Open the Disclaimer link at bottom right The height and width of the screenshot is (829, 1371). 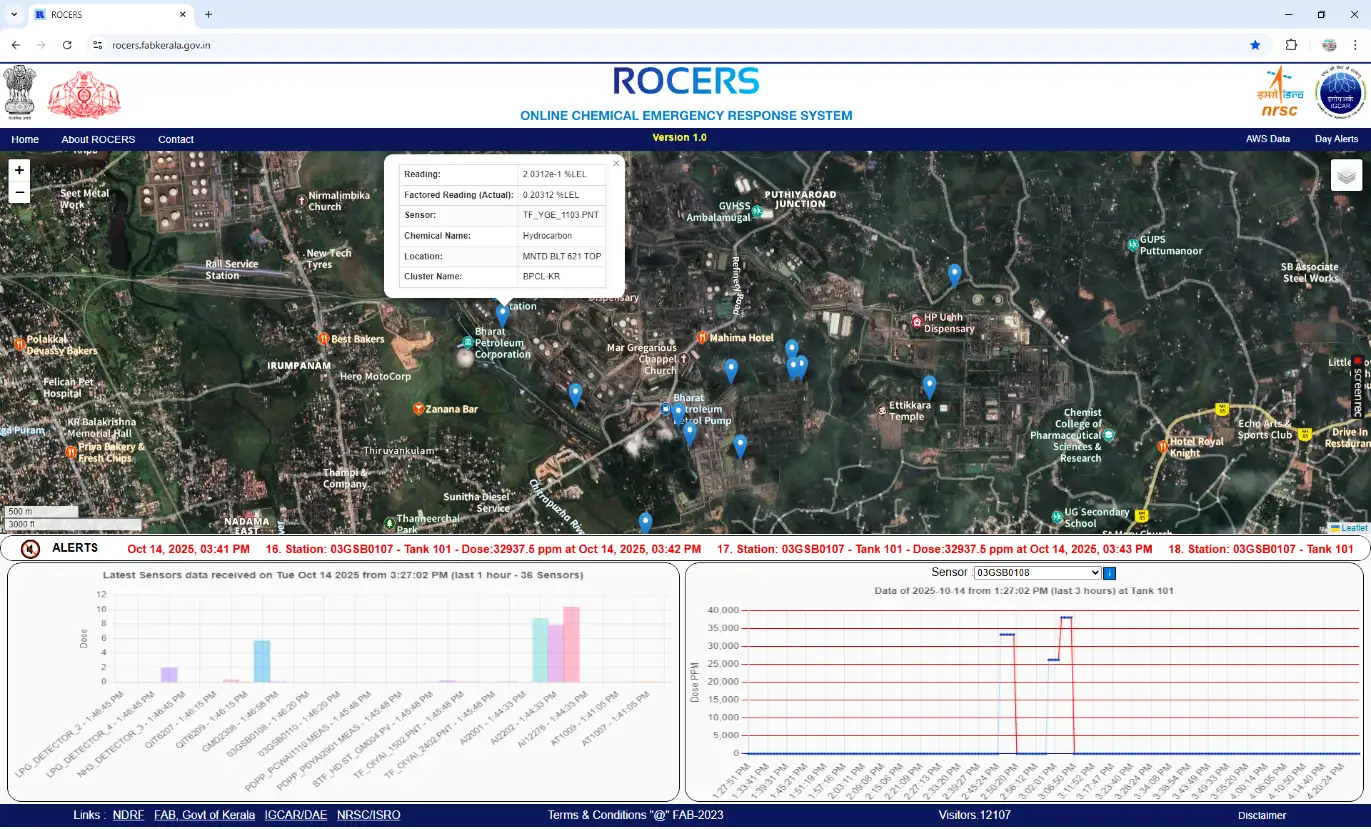click(1264, 814)
